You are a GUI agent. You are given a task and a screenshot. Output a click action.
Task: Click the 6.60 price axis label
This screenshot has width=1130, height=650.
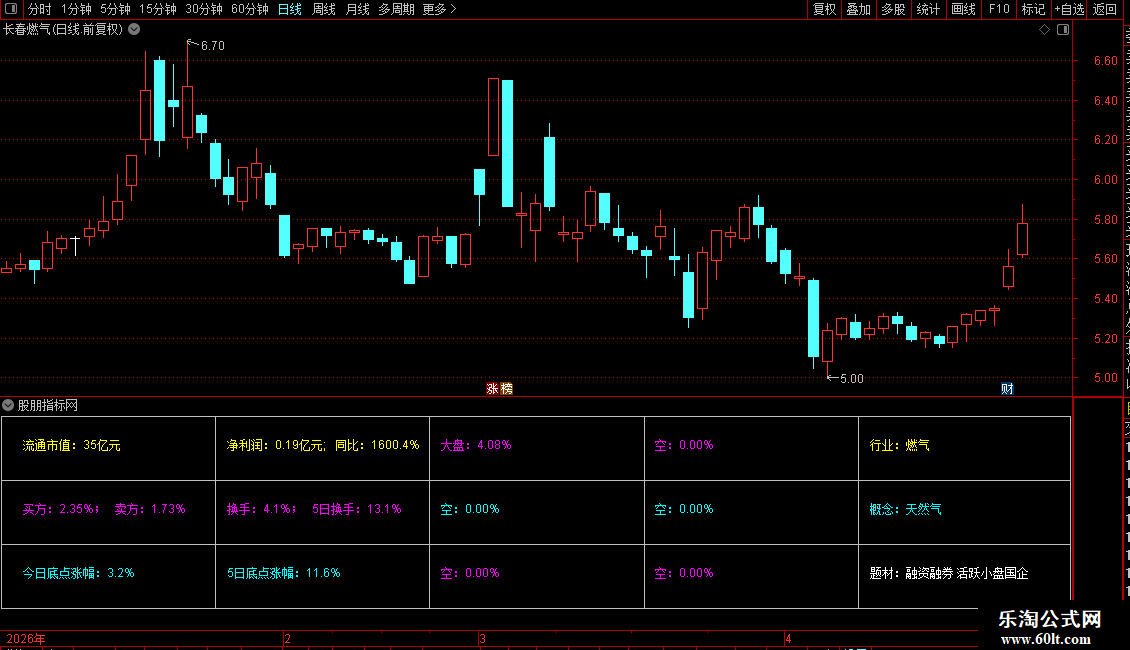tap(1105, 61)
